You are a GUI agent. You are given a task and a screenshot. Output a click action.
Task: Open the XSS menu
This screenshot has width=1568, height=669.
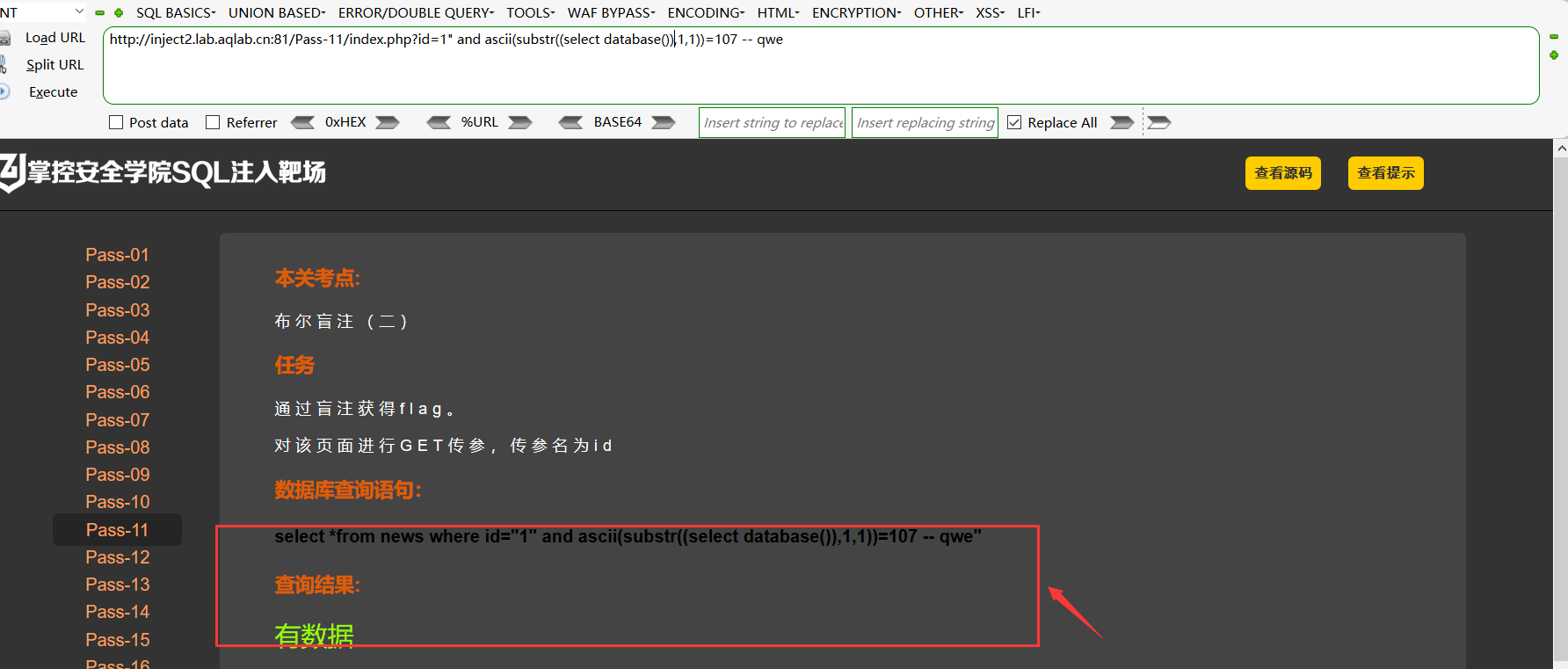[x=991, y=13]
